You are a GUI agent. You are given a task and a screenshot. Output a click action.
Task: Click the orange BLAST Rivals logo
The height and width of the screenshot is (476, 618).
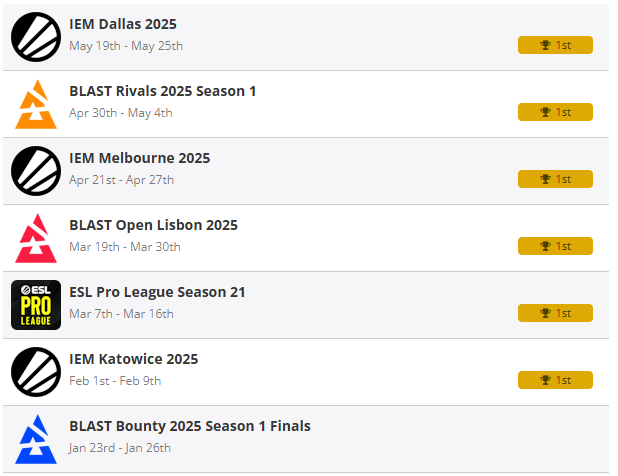pos(36,104)
